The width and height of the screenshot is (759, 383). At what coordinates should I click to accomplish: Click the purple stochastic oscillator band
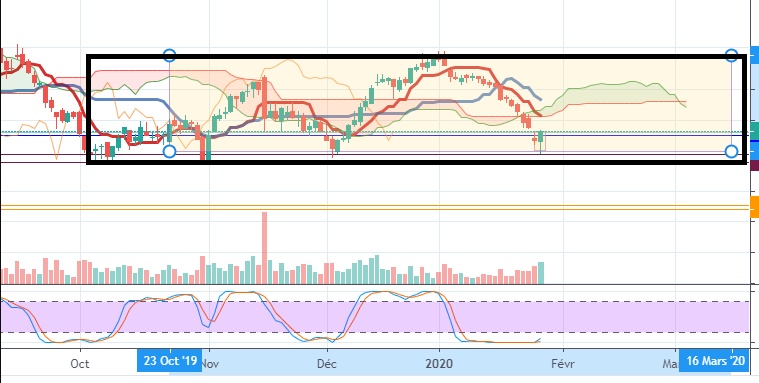click(x=375, y=317)
